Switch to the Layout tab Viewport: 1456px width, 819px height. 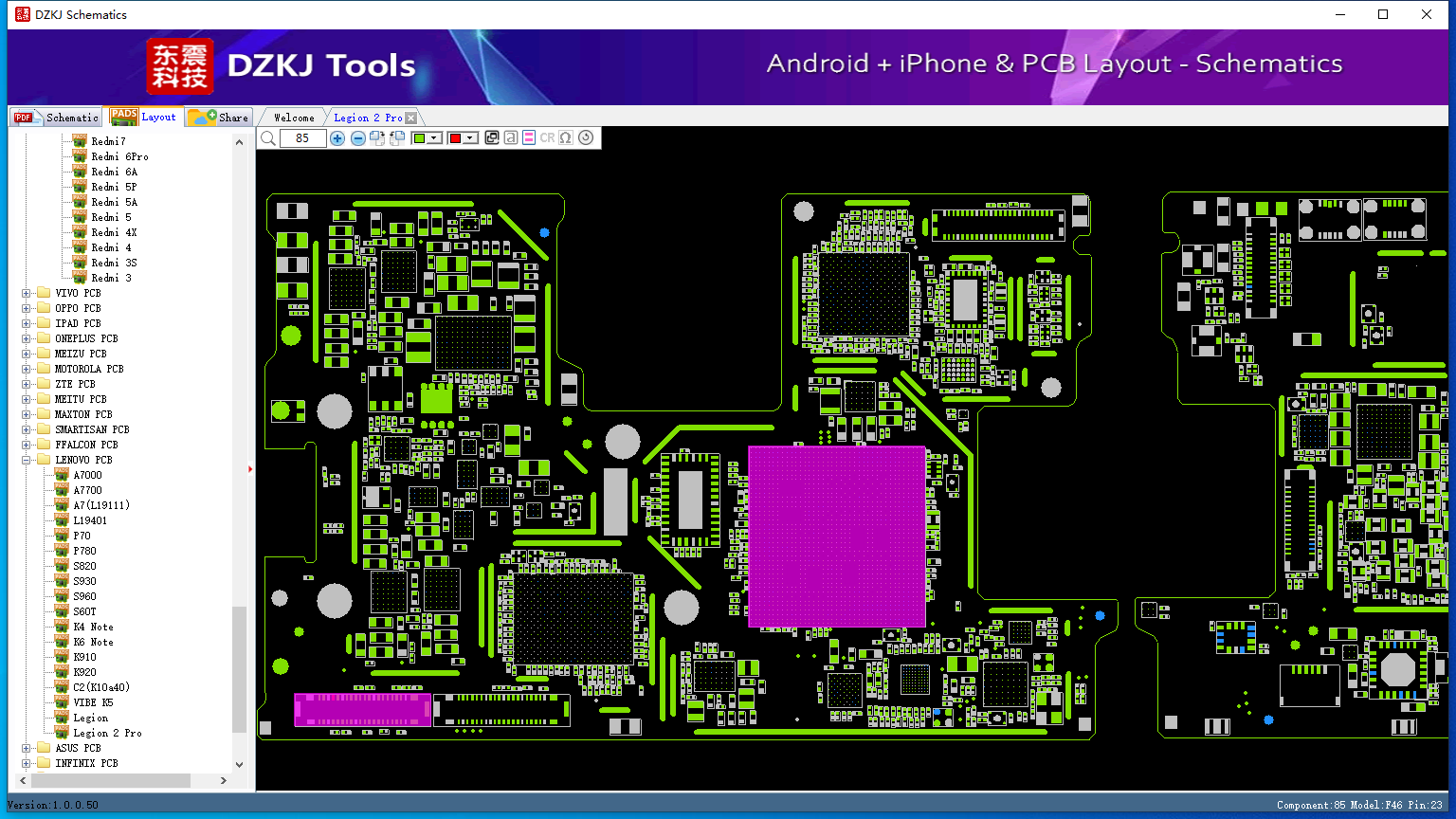pos(144,117)
